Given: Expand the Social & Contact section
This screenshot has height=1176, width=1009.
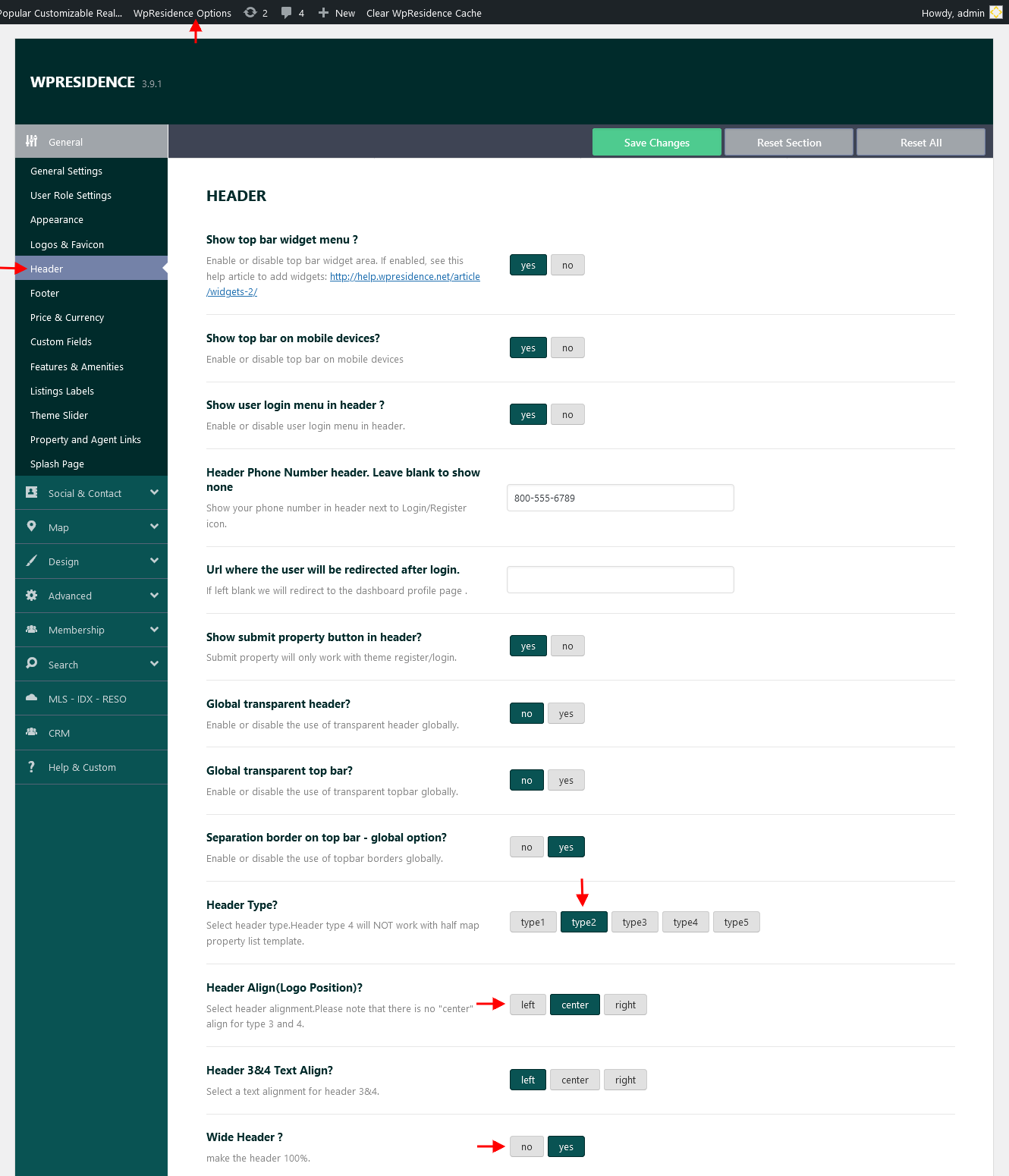Looking at the screenshot, I should 154,492.
